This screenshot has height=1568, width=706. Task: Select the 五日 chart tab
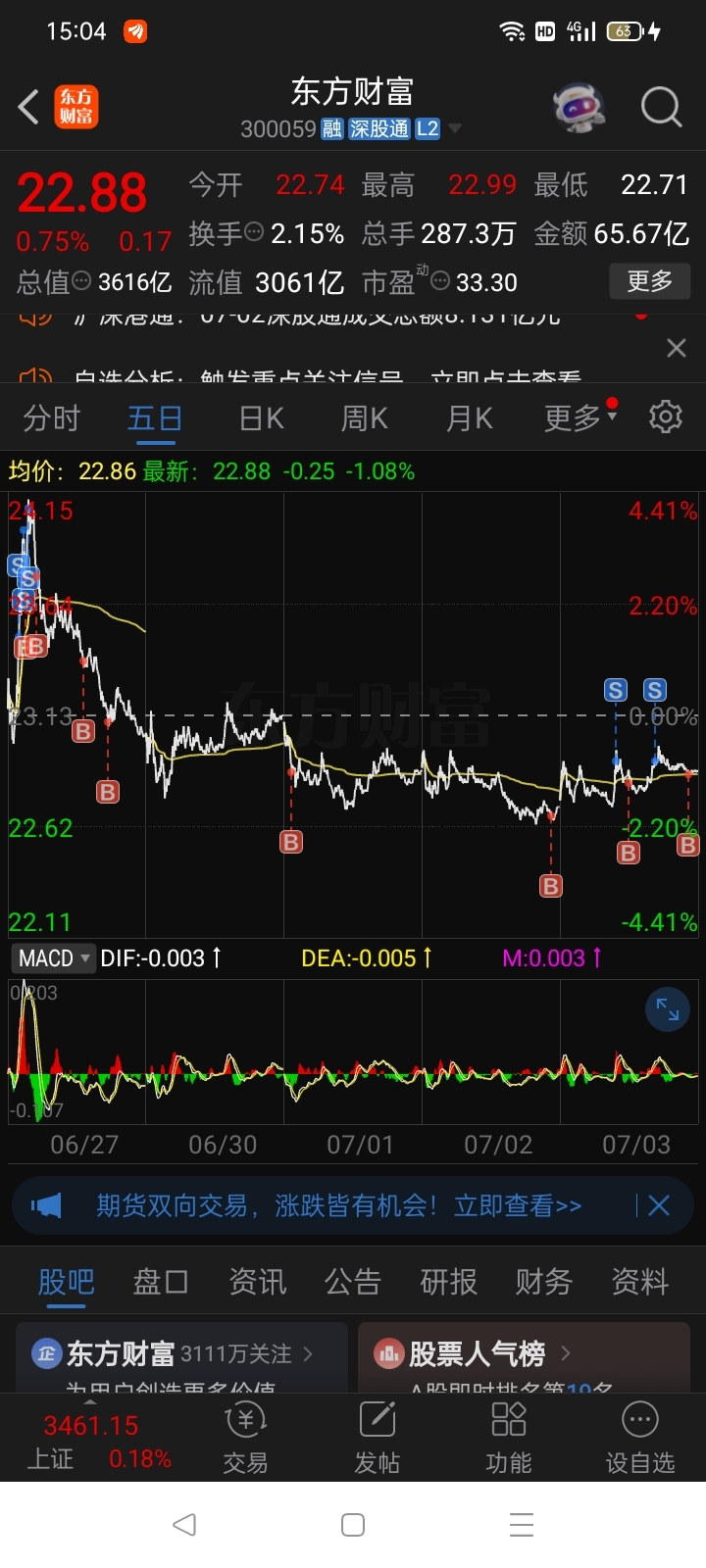click(x=155, y=418)
